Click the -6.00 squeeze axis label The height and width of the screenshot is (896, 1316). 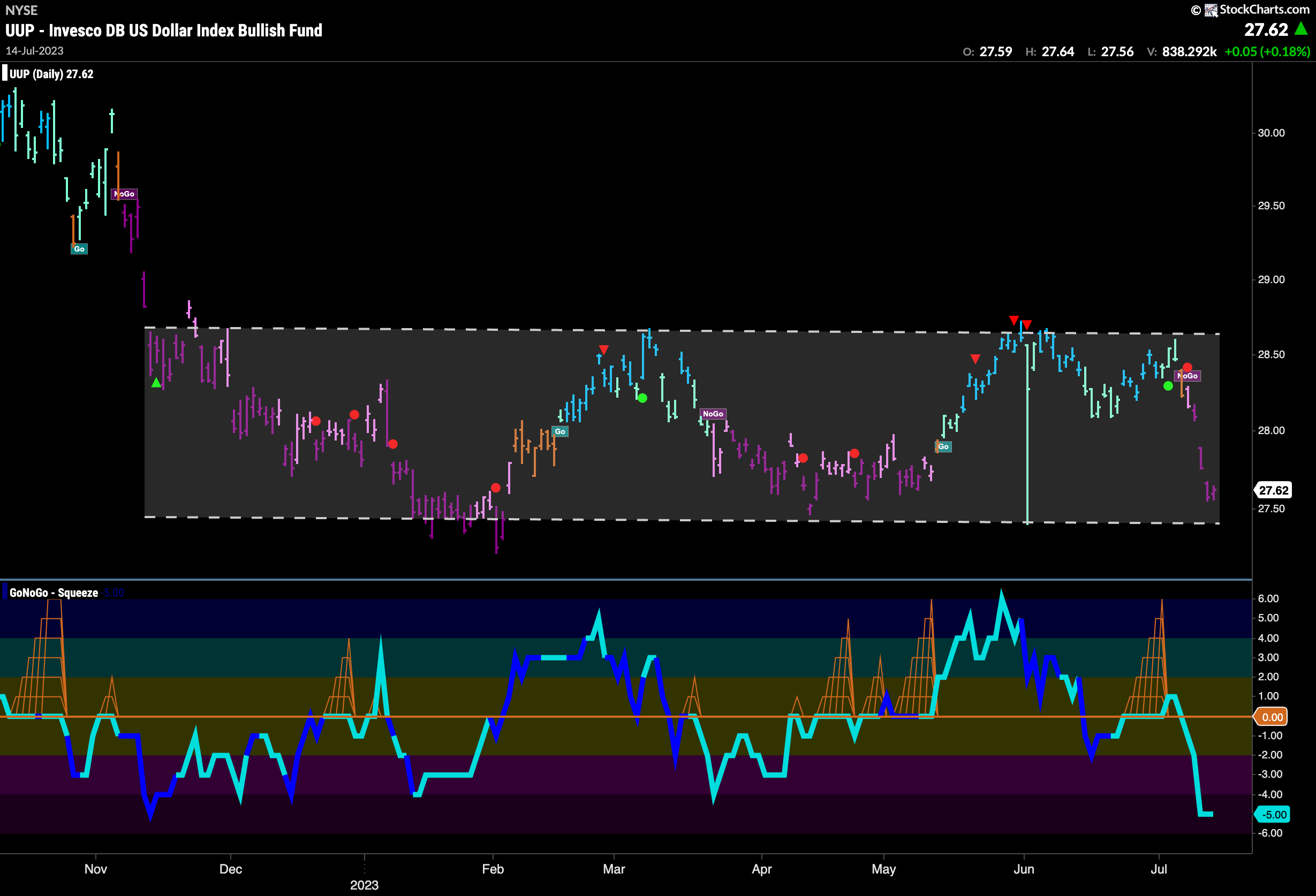pyautogui.click(x=1270, y=833)
